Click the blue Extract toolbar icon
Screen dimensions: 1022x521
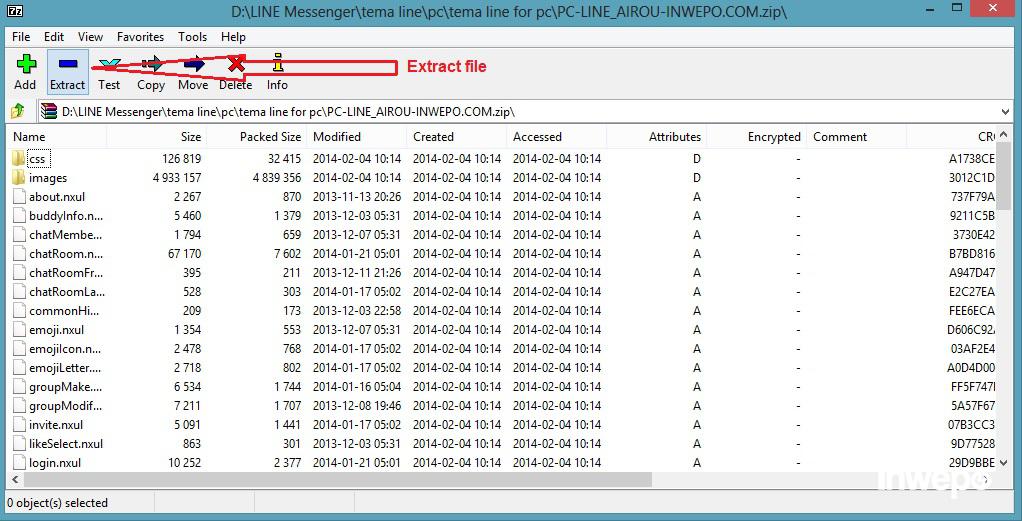pos(68,64)
